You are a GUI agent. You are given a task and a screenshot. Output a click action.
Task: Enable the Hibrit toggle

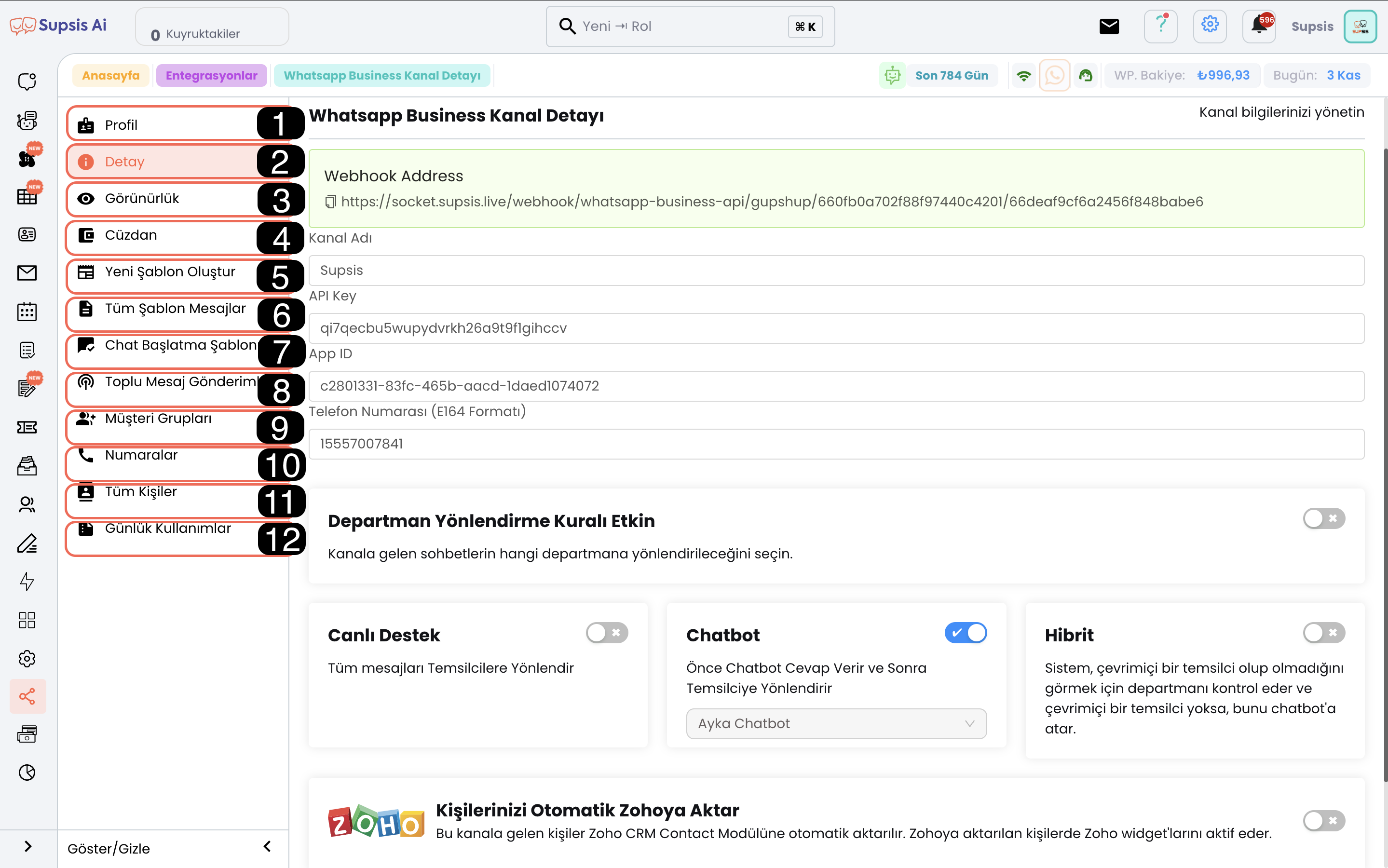[1324, 633]
